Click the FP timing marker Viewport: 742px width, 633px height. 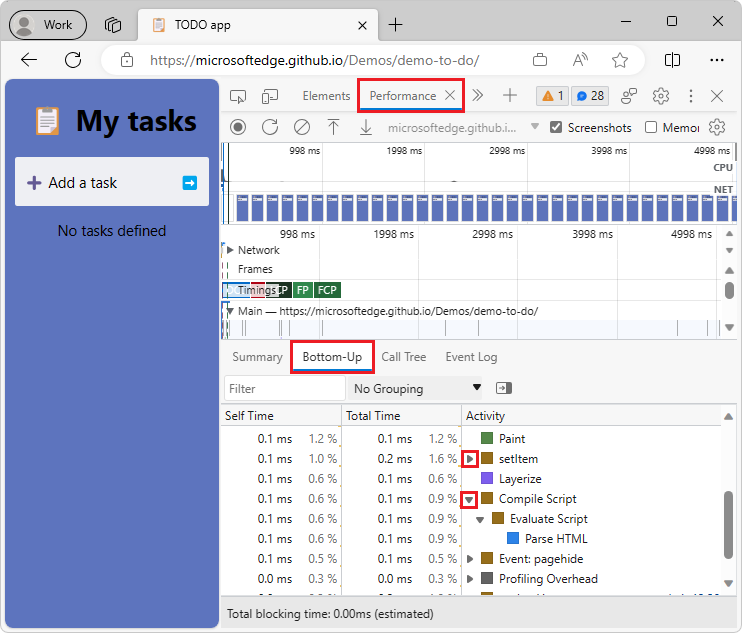[x=303, y=290]
